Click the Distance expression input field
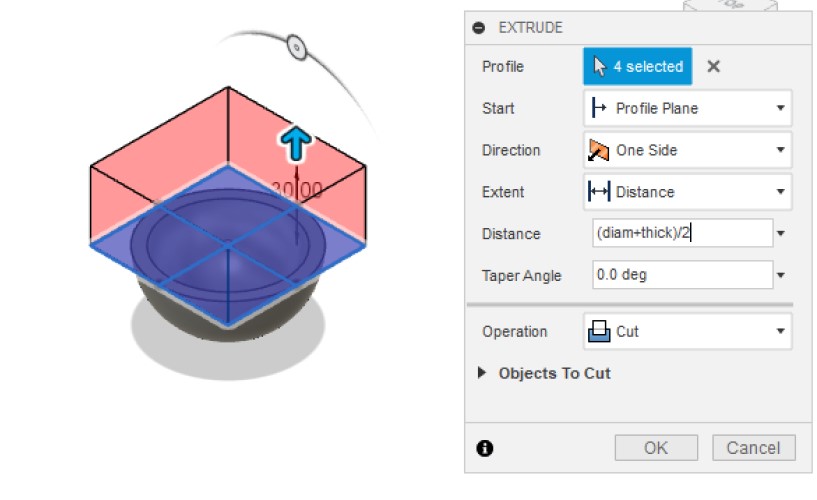The image size is (817, 500). pyautogui.click(x=680, y=234)
